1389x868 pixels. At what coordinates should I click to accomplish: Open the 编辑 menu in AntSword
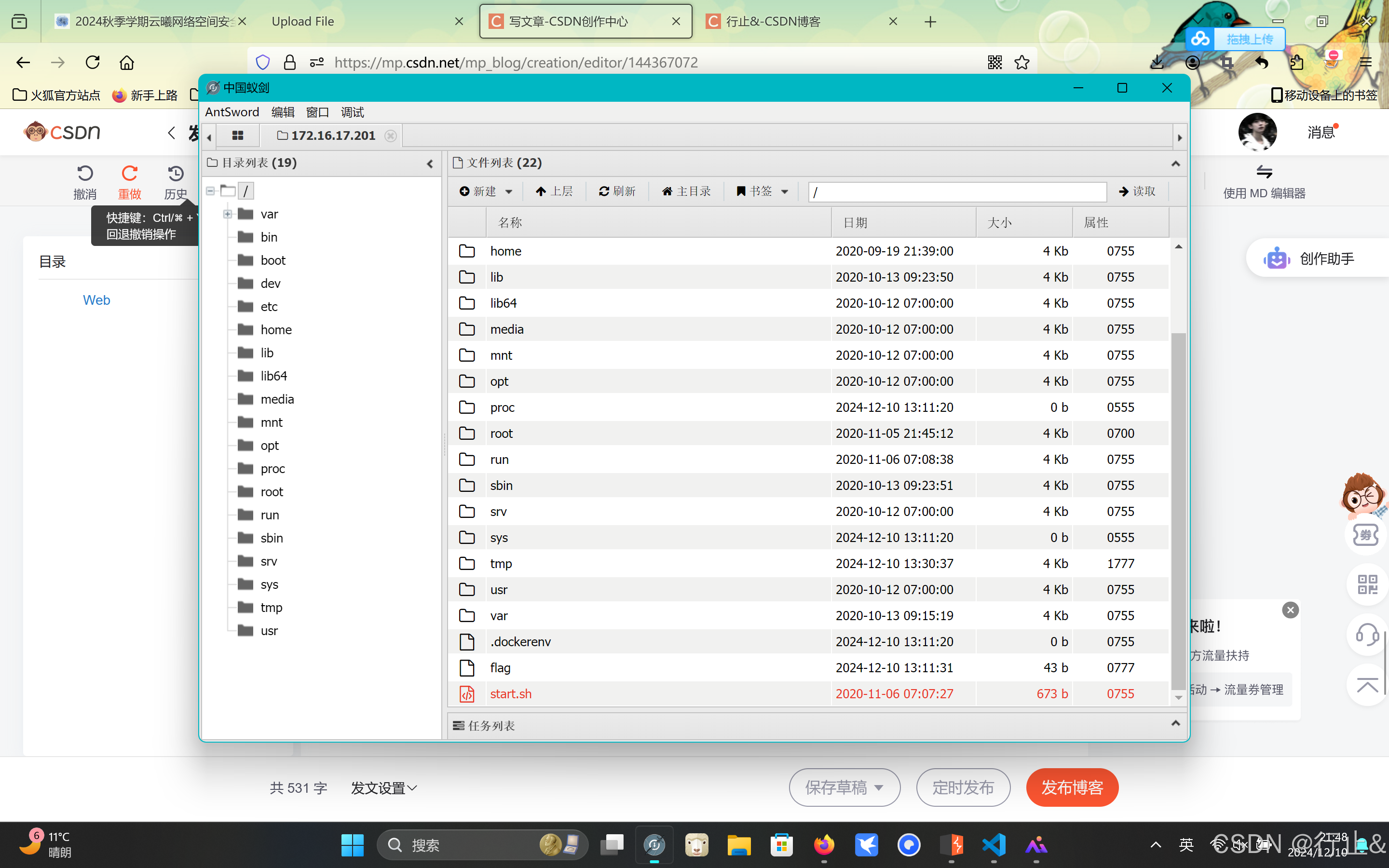point(283,112)
